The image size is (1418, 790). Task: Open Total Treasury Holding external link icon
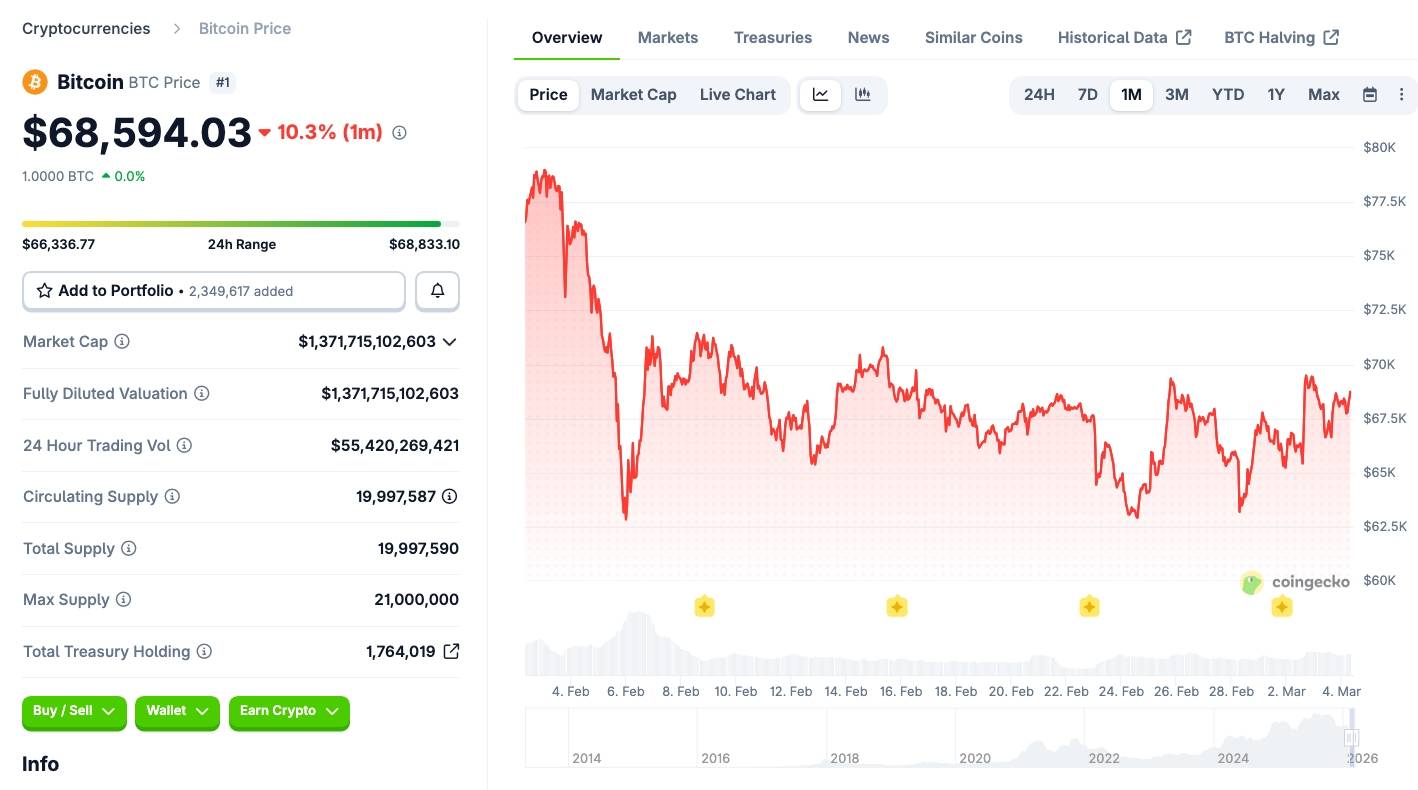451,651
